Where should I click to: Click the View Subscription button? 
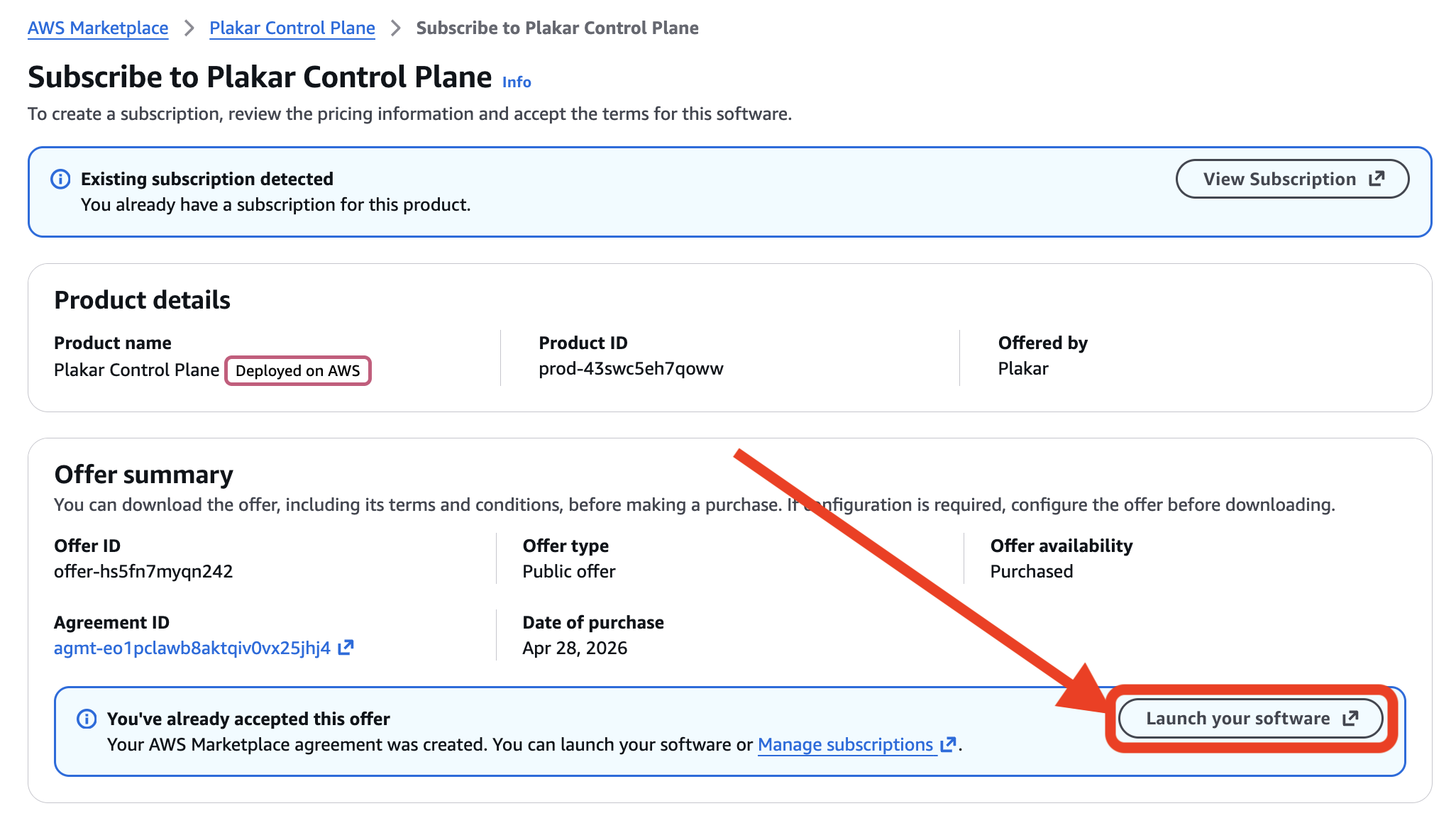[1292, 179]
